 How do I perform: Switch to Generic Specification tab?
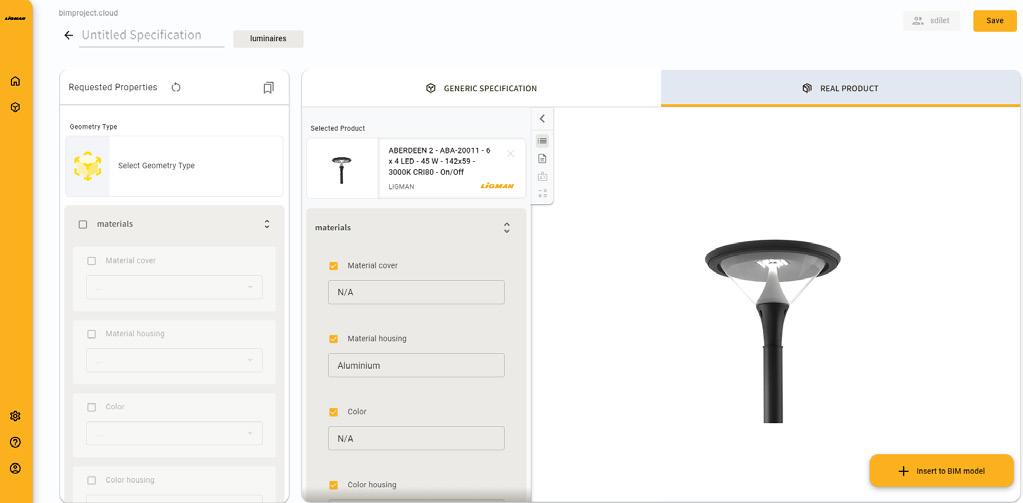point(481,88)
